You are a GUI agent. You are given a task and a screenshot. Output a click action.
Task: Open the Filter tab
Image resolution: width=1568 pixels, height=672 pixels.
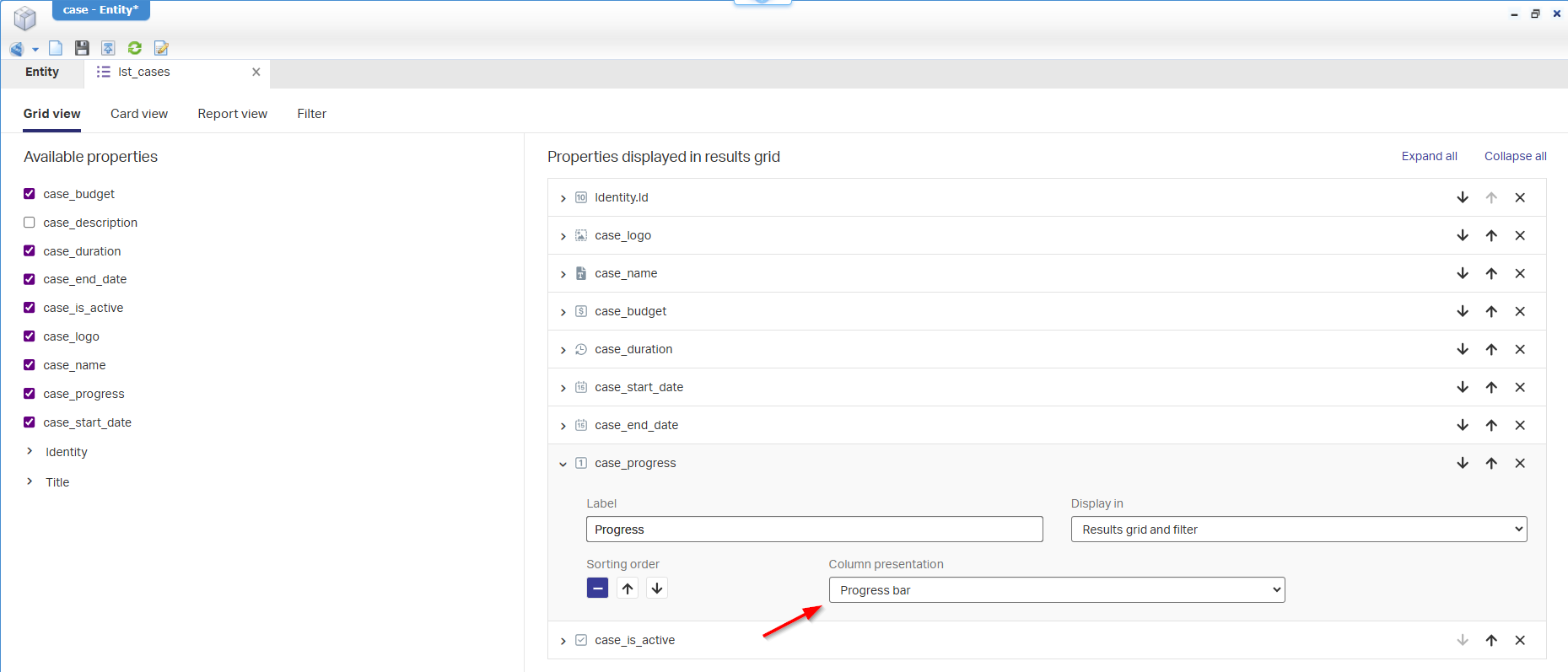coord(311,114)
